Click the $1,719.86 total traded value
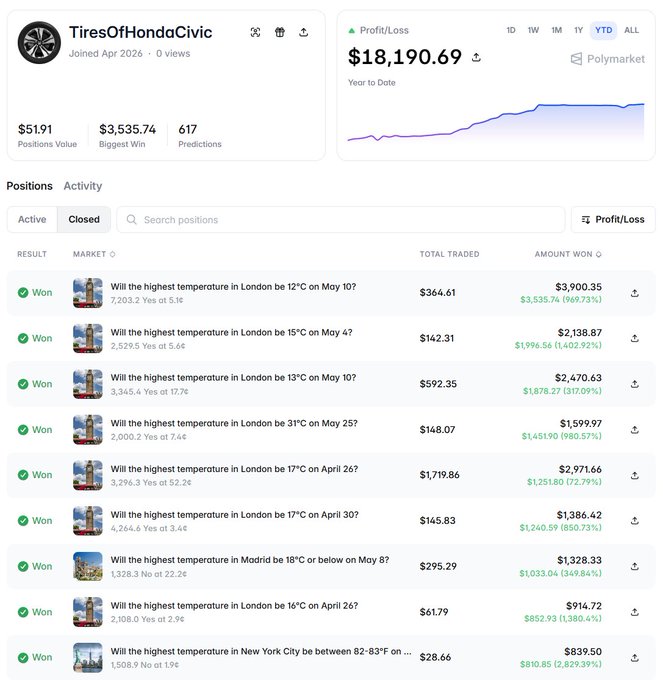The height and width of the screenshot is (680, 663). 439,475
